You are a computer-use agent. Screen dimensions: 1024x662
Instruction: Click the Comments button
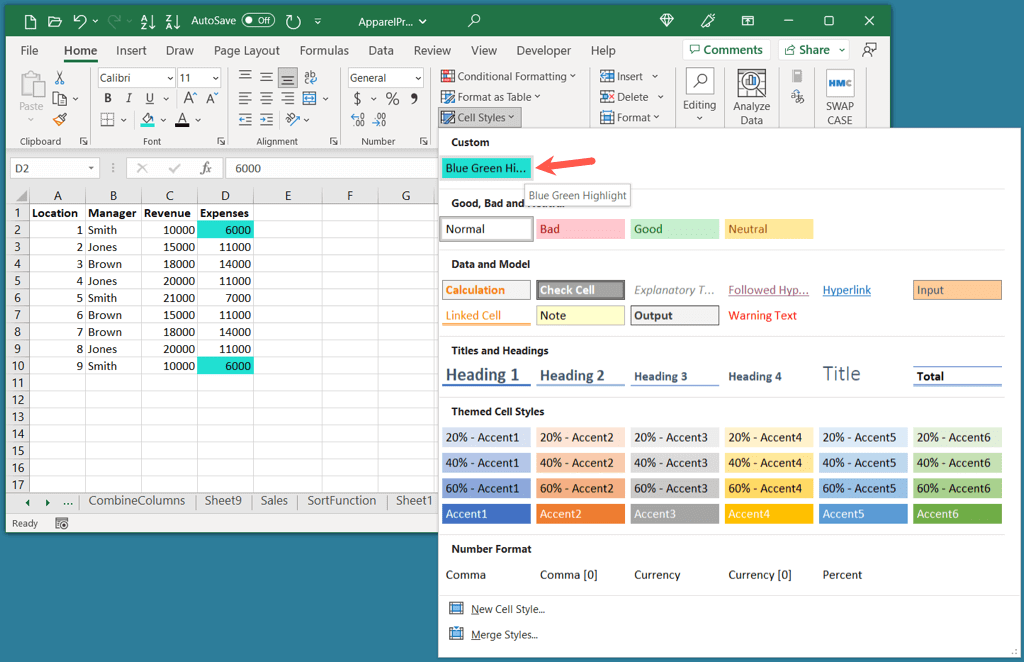click(726, 50)
